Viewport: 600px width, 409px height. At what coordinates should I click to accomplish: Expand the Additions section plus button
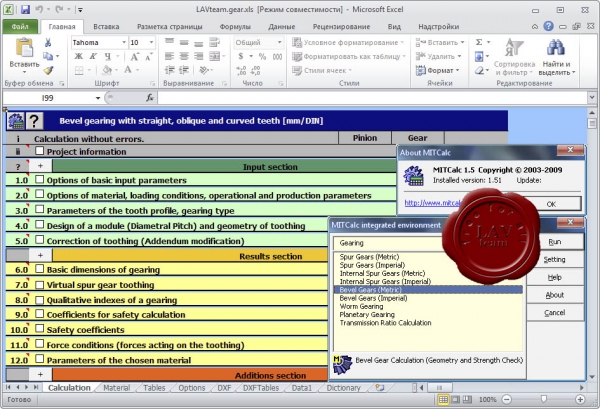click(40, 374)
